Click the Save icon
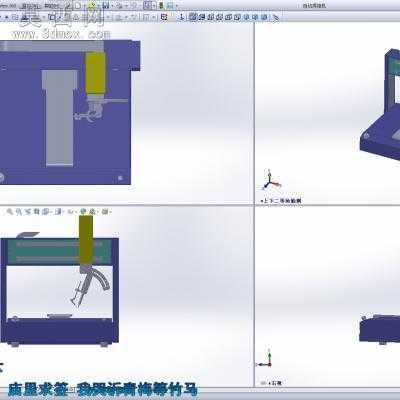 coord(106,5)
